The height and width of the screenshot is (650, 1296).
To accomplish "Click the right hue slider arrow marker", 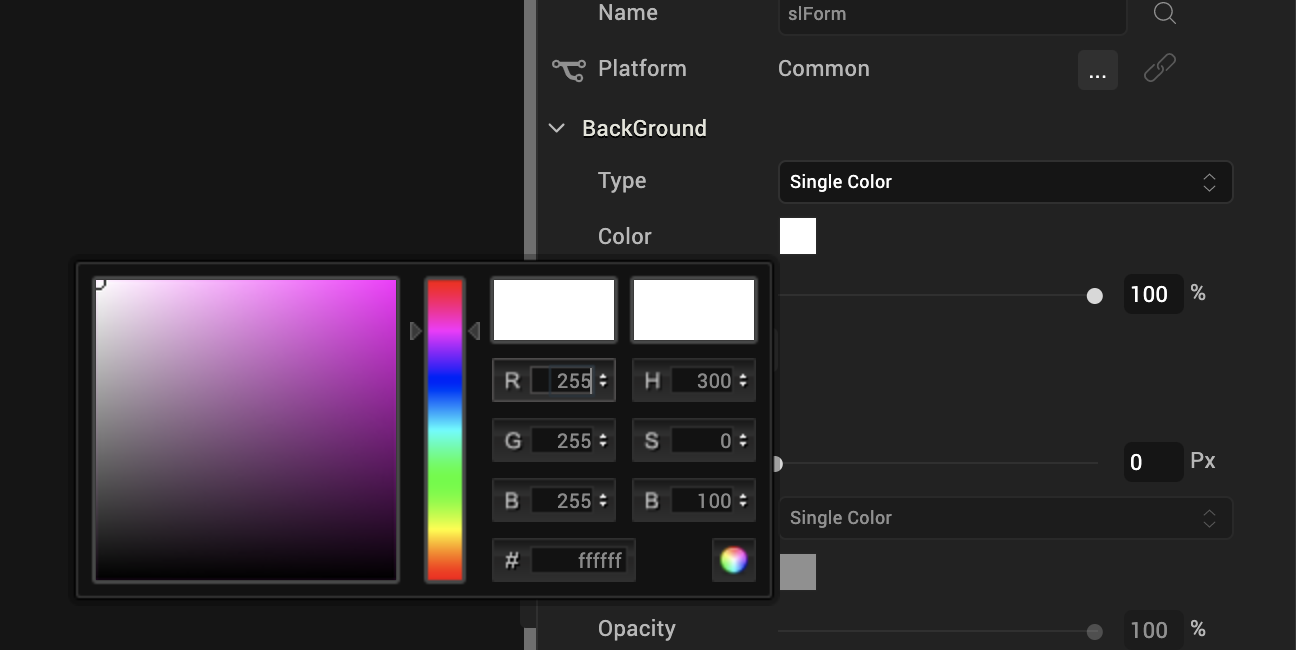I will coord(474,330).
